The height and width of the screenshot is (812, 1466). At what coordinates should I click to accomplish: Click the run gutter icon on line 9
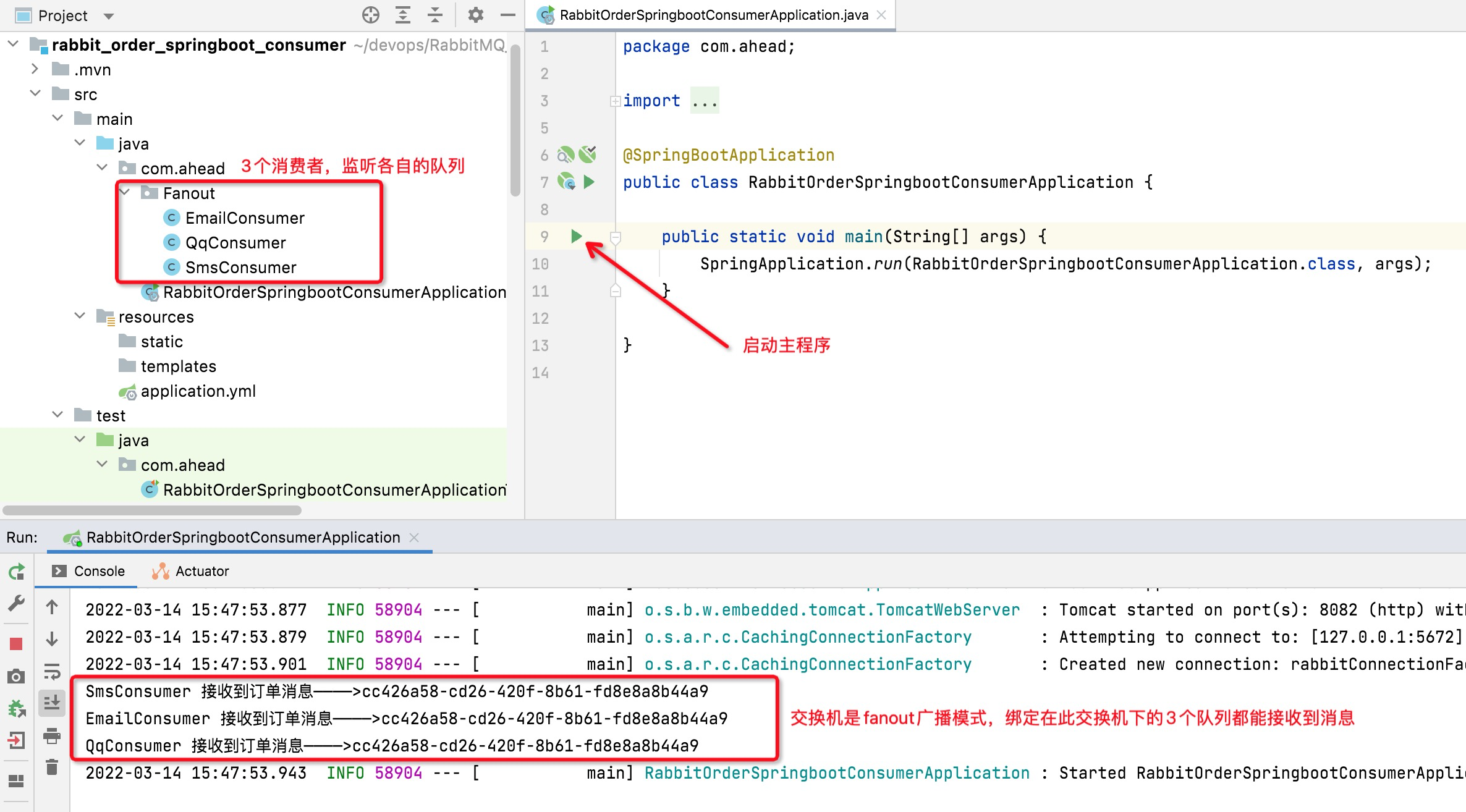tap(576, 236)
